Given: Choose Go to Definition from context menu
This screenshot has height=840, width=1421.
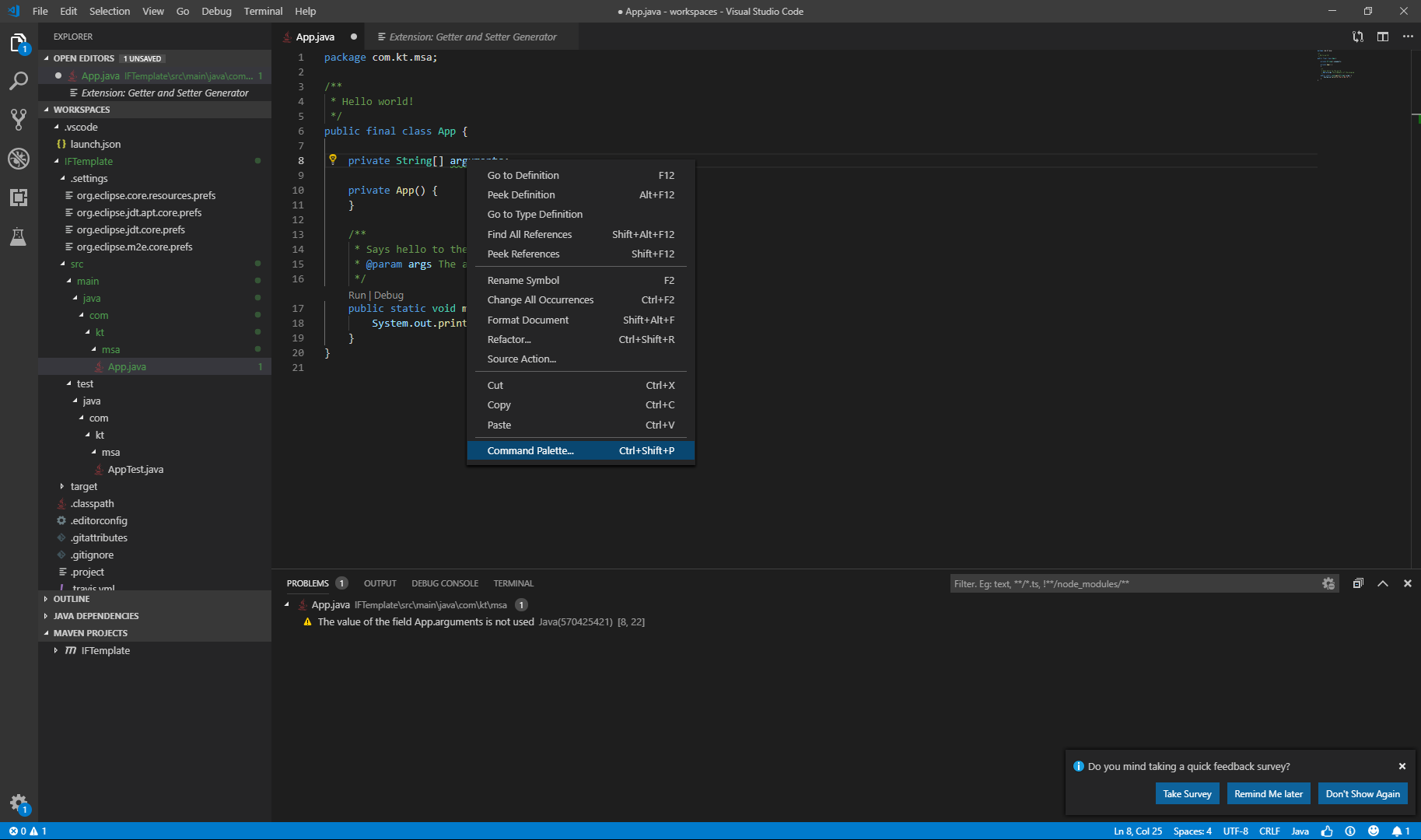Looking at the screenshot, I should [580, 175].
